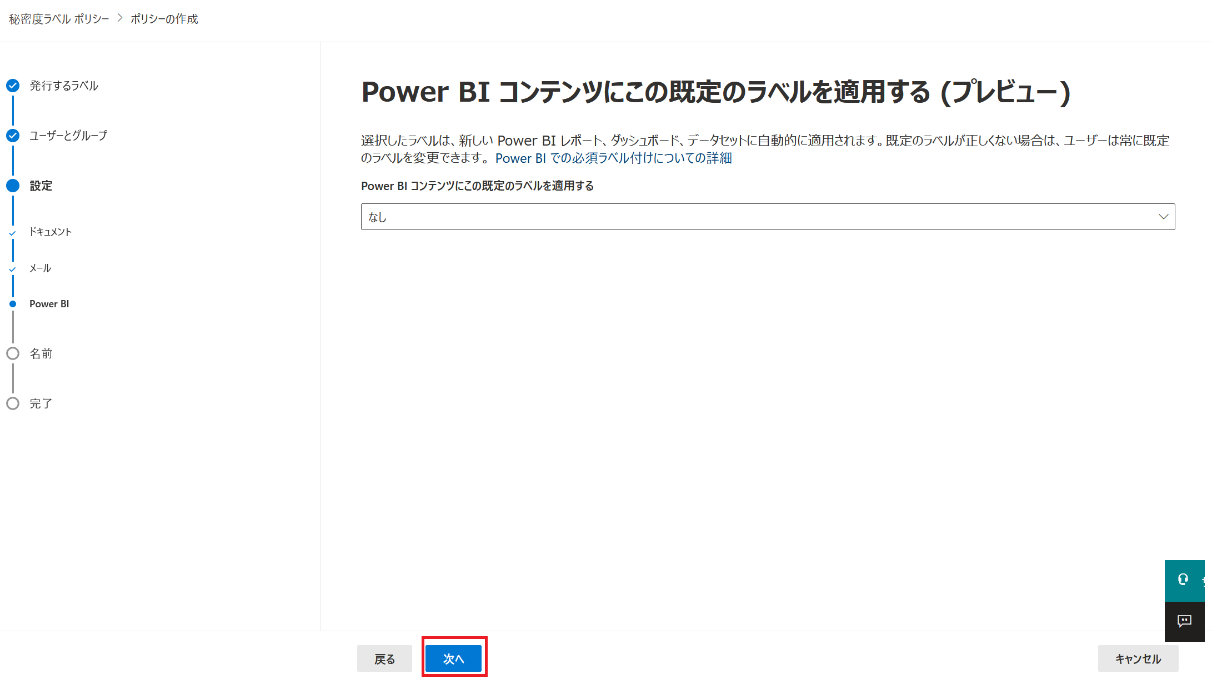Viewport: 1212px width, 679px height.
Task: Select the 発行するラベル step
Action: (x=64, y=86)
